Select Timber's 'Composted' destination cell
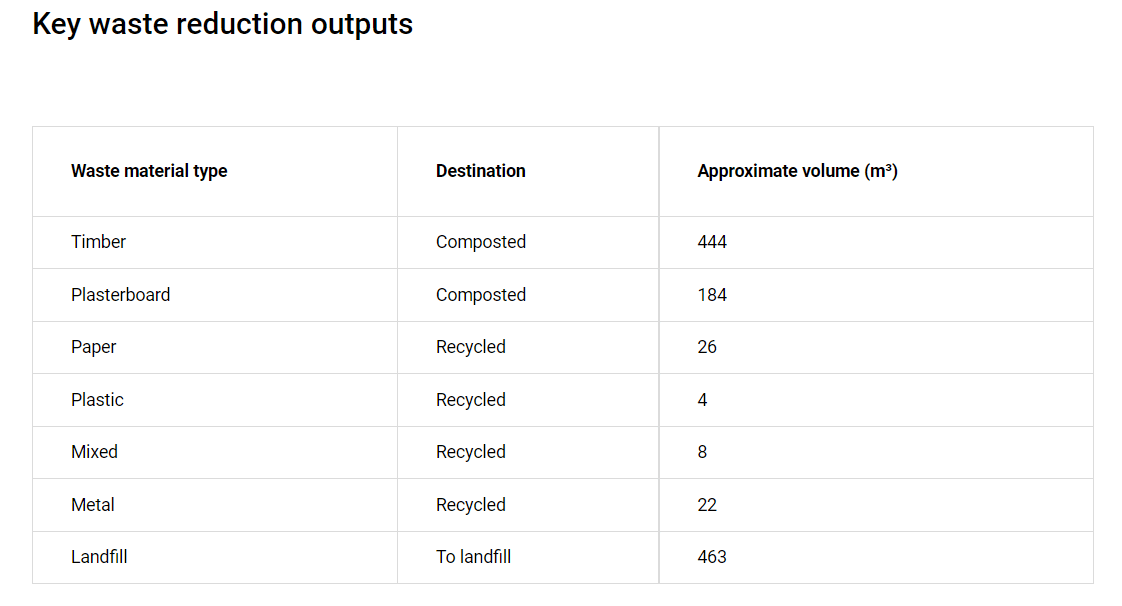Screen dimensions: 1122x606 (480, 242)
